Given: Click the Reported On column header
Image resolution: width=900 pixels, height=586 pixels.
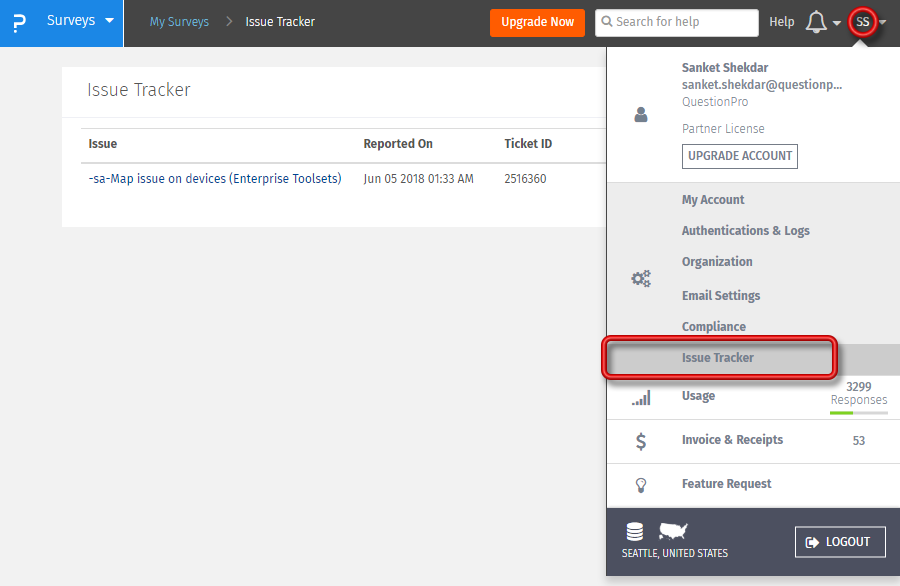Looking at the screenshot, I should click(398, 143).
